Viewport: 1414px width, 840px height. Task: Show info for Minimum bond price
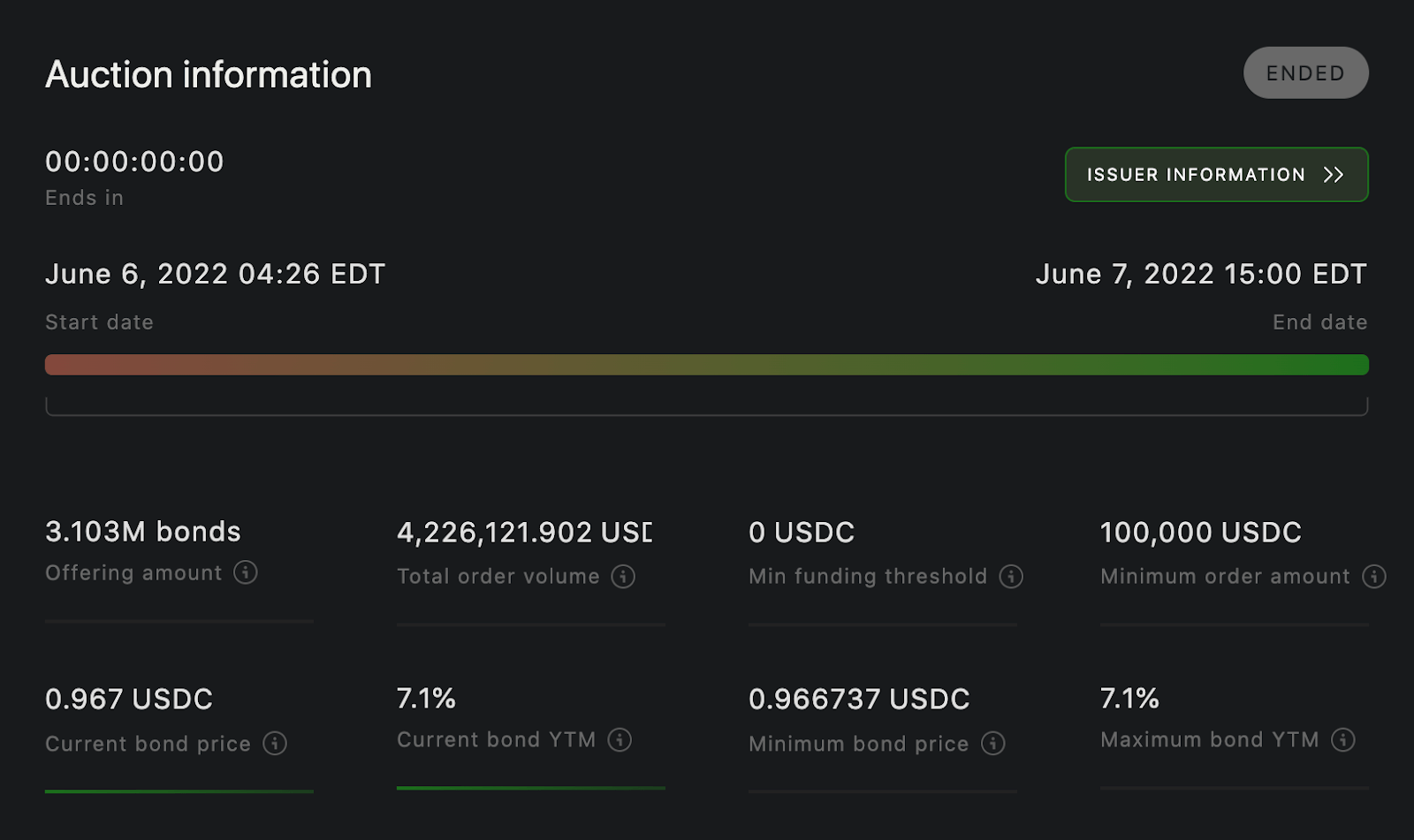pos(993,743)
